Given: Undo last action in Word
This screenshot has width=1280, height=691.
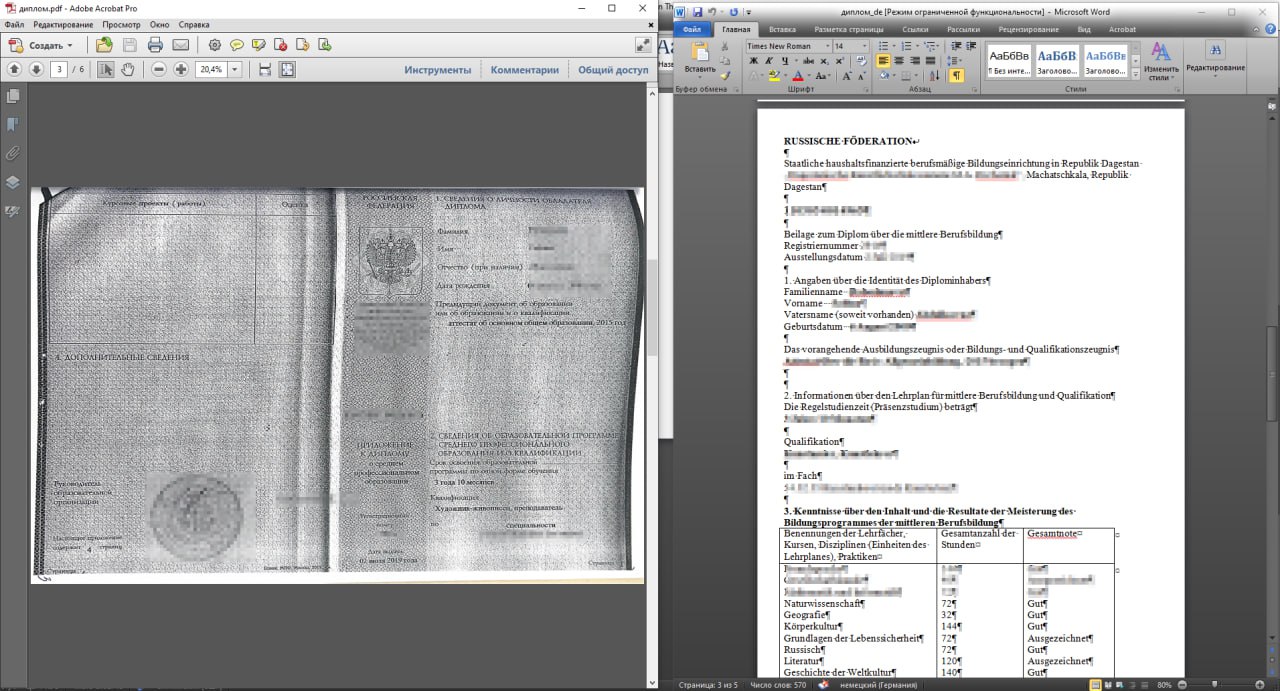Looking at the screenshot, I should click(711, 12).
